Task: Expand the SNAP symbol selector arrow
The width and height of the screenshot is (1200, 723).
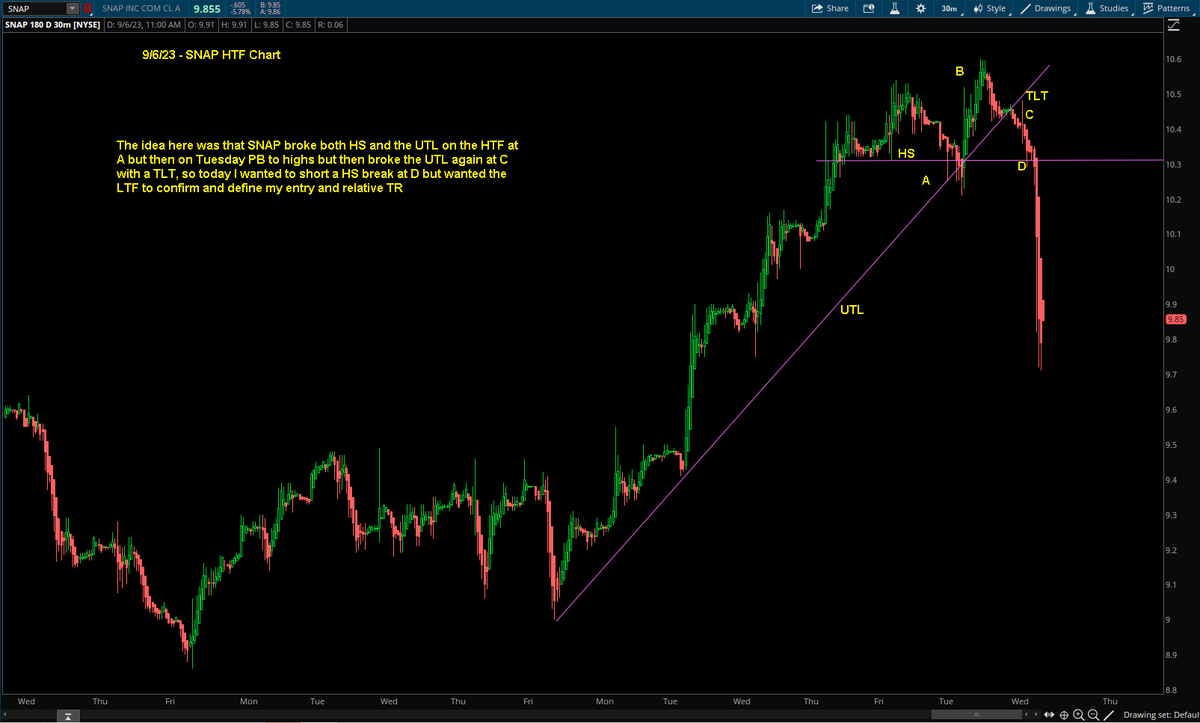Action: coord(71,8)
